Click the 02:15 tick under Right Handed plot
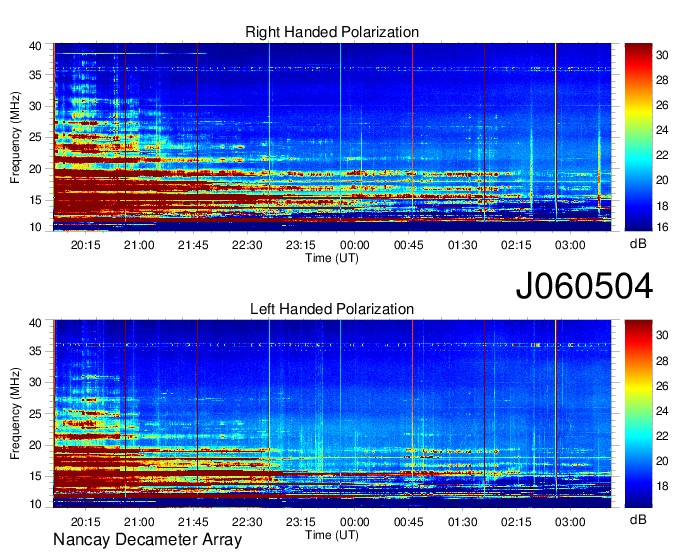 click(x=516, y=245)
